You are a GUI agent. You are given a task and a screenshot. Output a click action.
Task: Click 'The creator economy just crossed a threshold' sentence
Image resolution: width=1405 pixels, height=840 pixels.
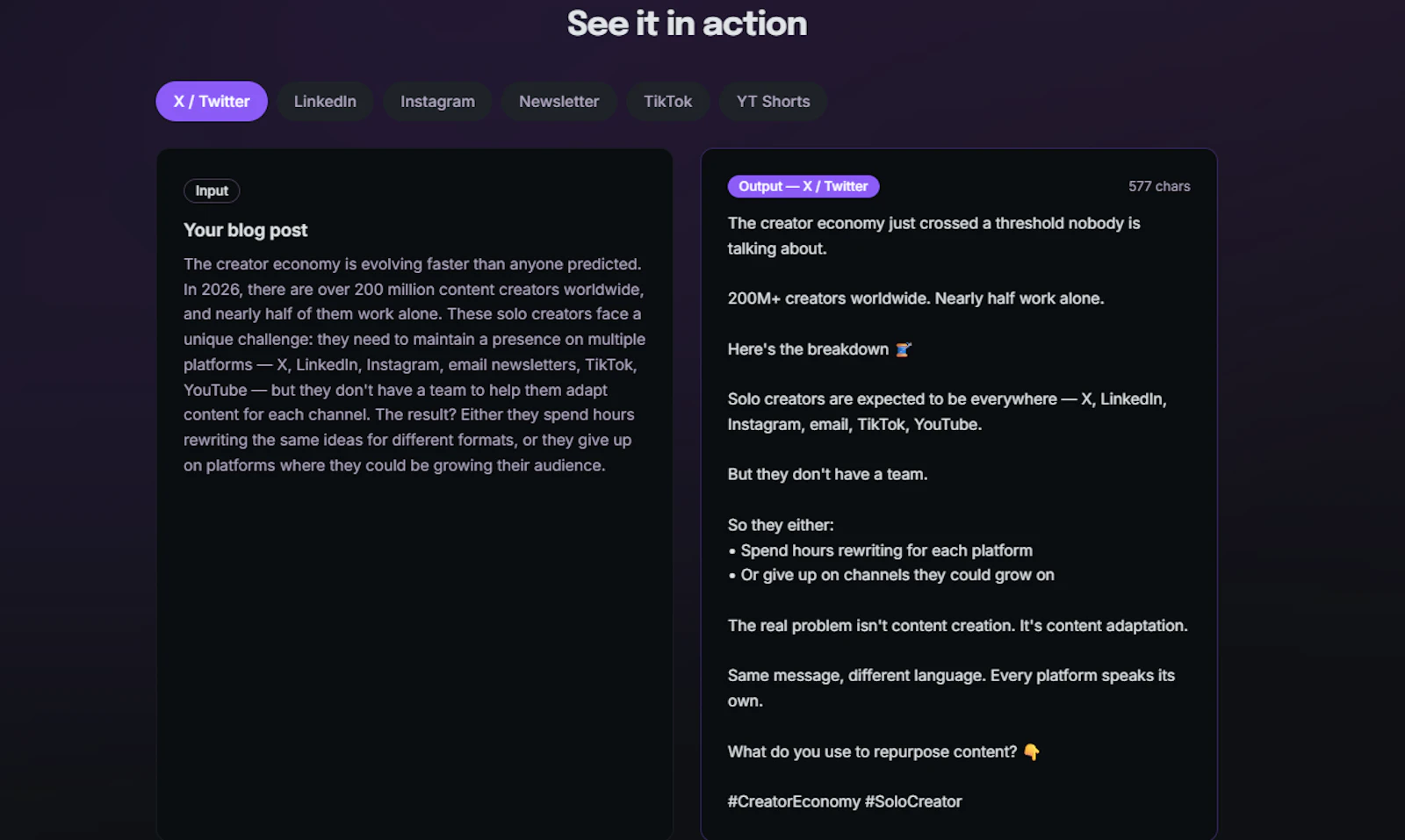(x=933, y=236)
